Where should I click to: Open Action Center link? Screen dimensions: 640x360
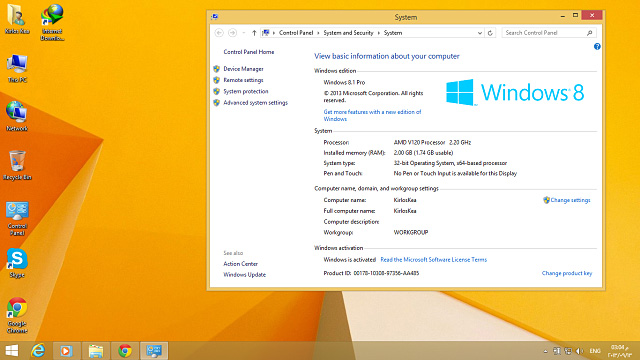pyautogui.click(x=240, y=264)
